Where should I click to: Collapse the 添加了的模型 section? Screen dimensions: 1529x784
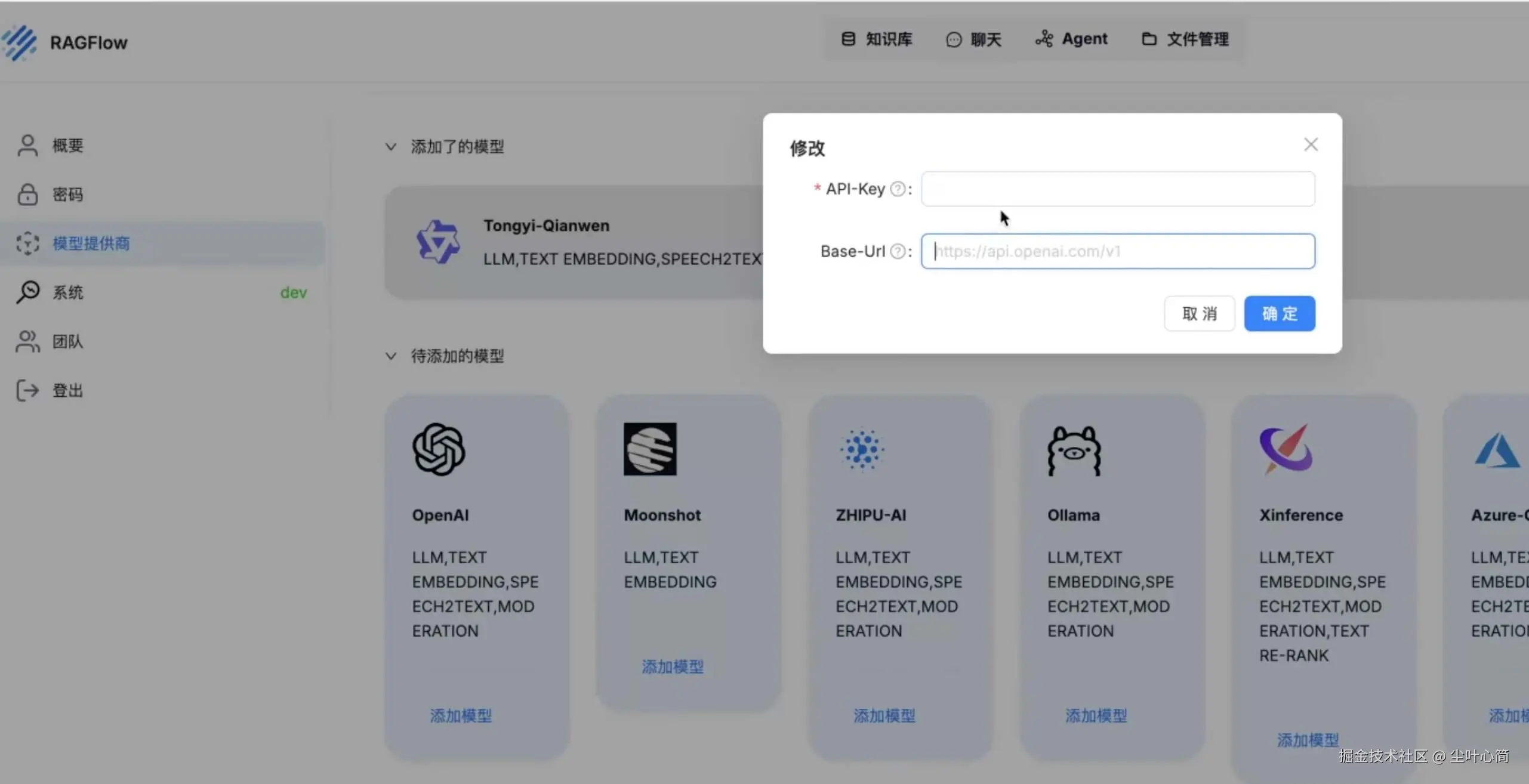point(391,147)
